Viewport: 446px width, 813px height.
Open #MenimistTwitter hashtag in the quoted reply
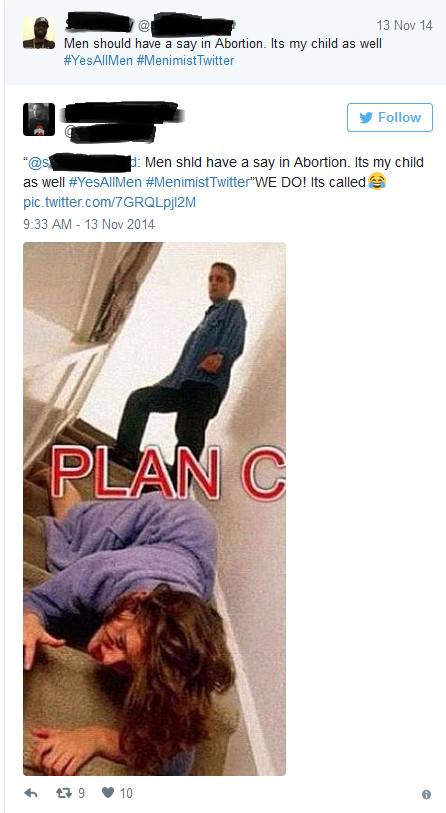(198, 183)
